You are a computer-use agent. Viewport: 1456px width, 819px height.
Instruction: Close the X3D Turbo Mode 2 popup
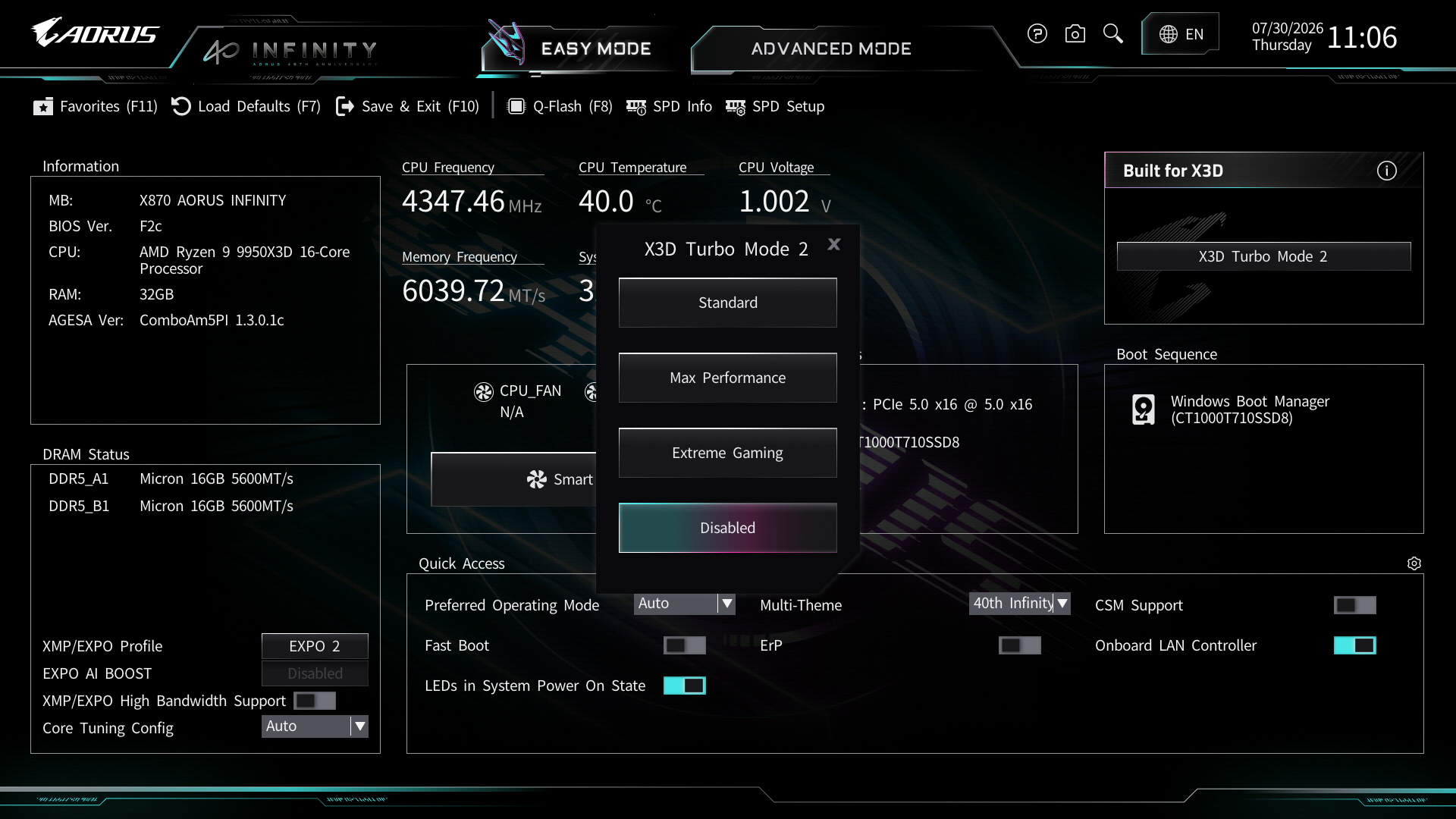tap(834, 244)
